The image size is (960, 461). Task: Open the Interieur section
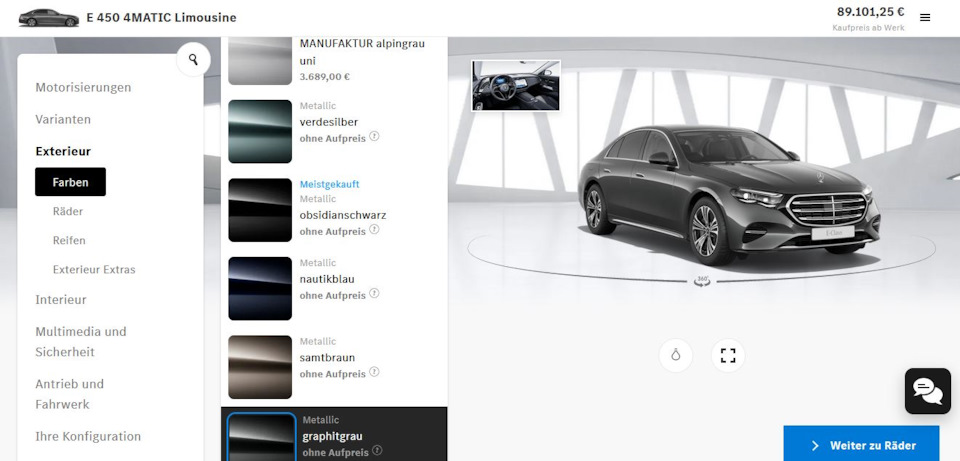pos(61,299)
